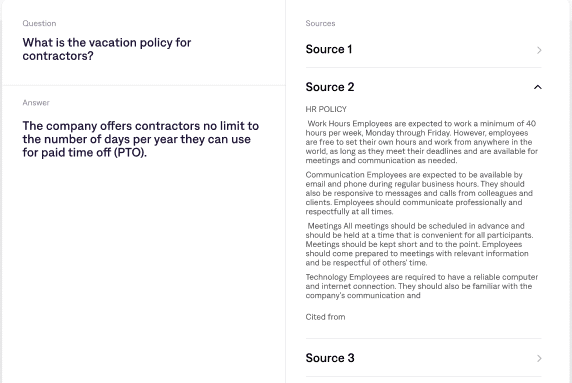Expand Source 3 using its right chevron
The height and width of the screenshot is (383, 572).
point(539,358)
